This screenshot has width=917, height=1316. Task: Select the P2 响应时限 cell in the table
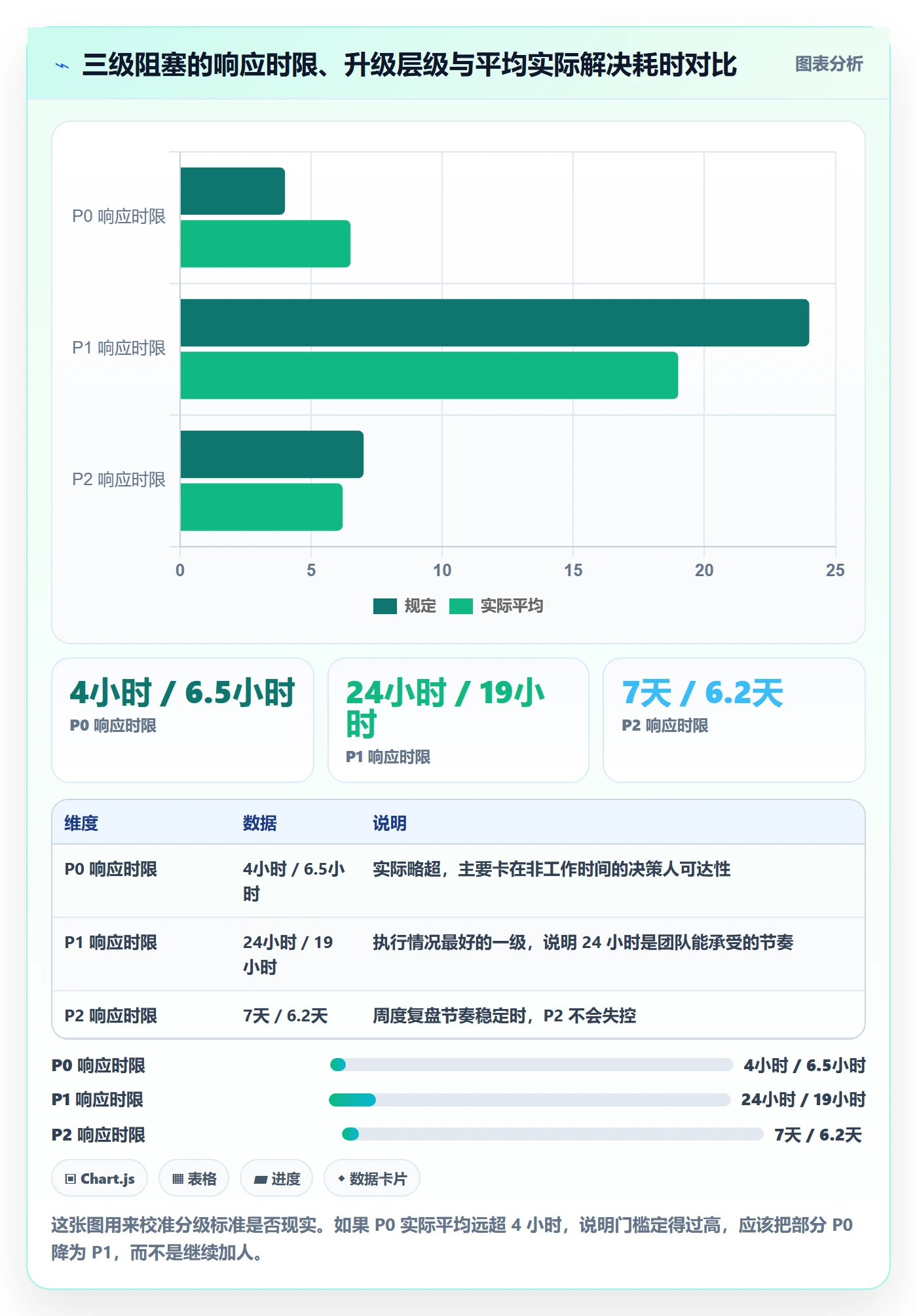coord(111,1015)
